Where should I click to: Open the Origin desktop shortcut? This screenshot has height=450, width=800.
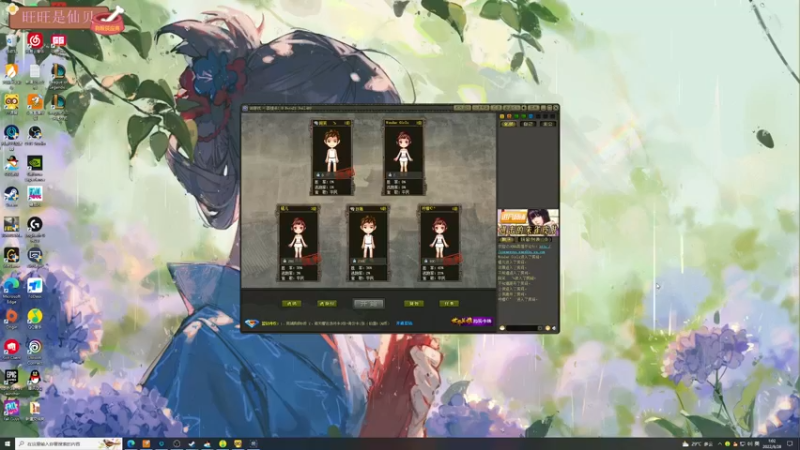pos(11,317)
